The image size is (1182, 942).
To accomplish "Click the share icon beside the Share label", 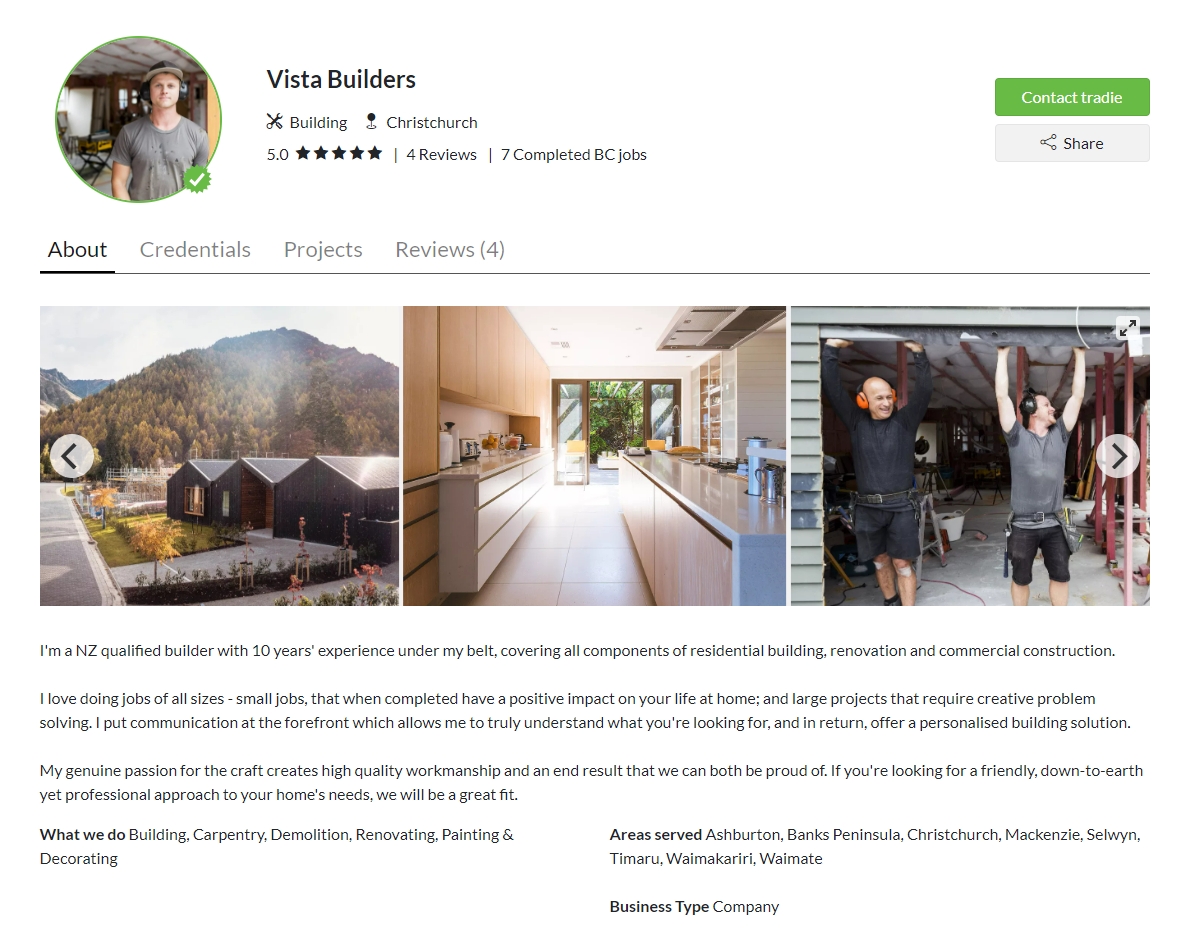I will tap(1048, 142).
